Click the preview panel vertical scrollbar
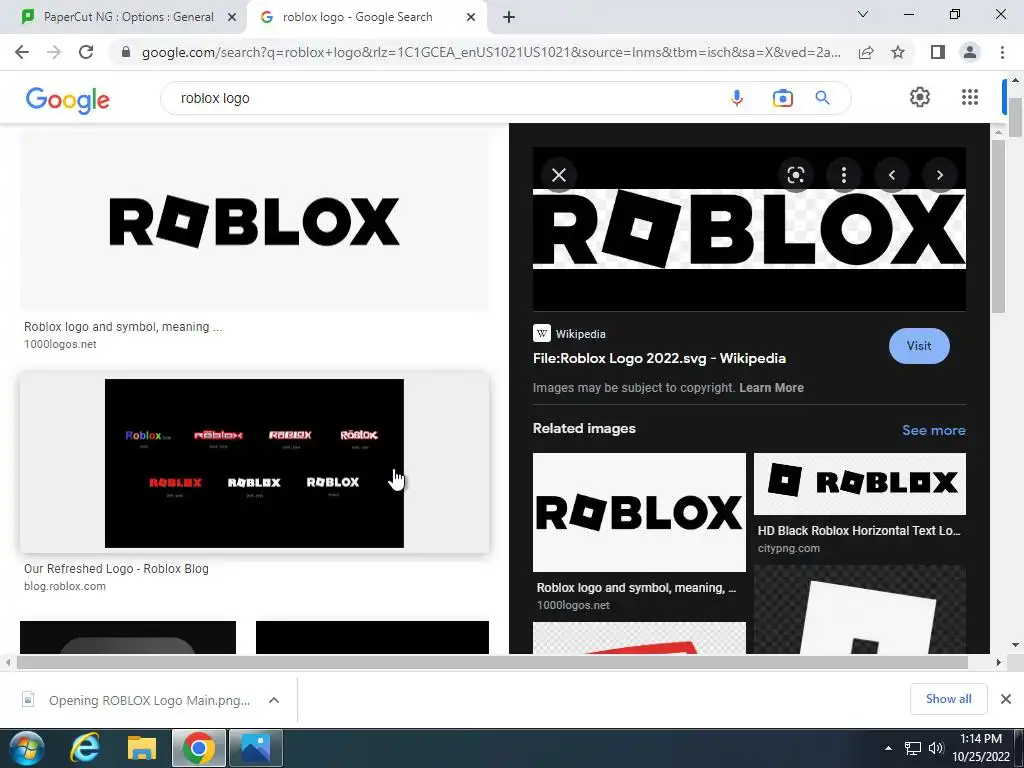Screen dimensions: 1024x768 tap(998, 227)
